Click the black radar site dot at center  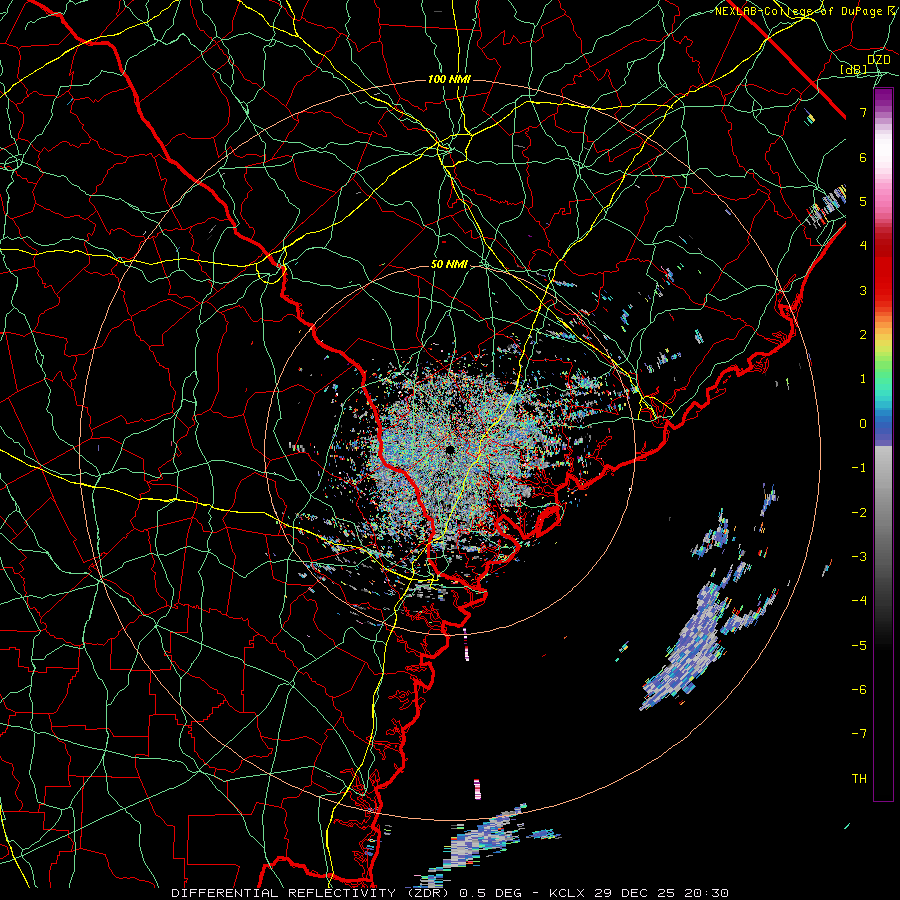pyautogui.click(x=450, y=450)
